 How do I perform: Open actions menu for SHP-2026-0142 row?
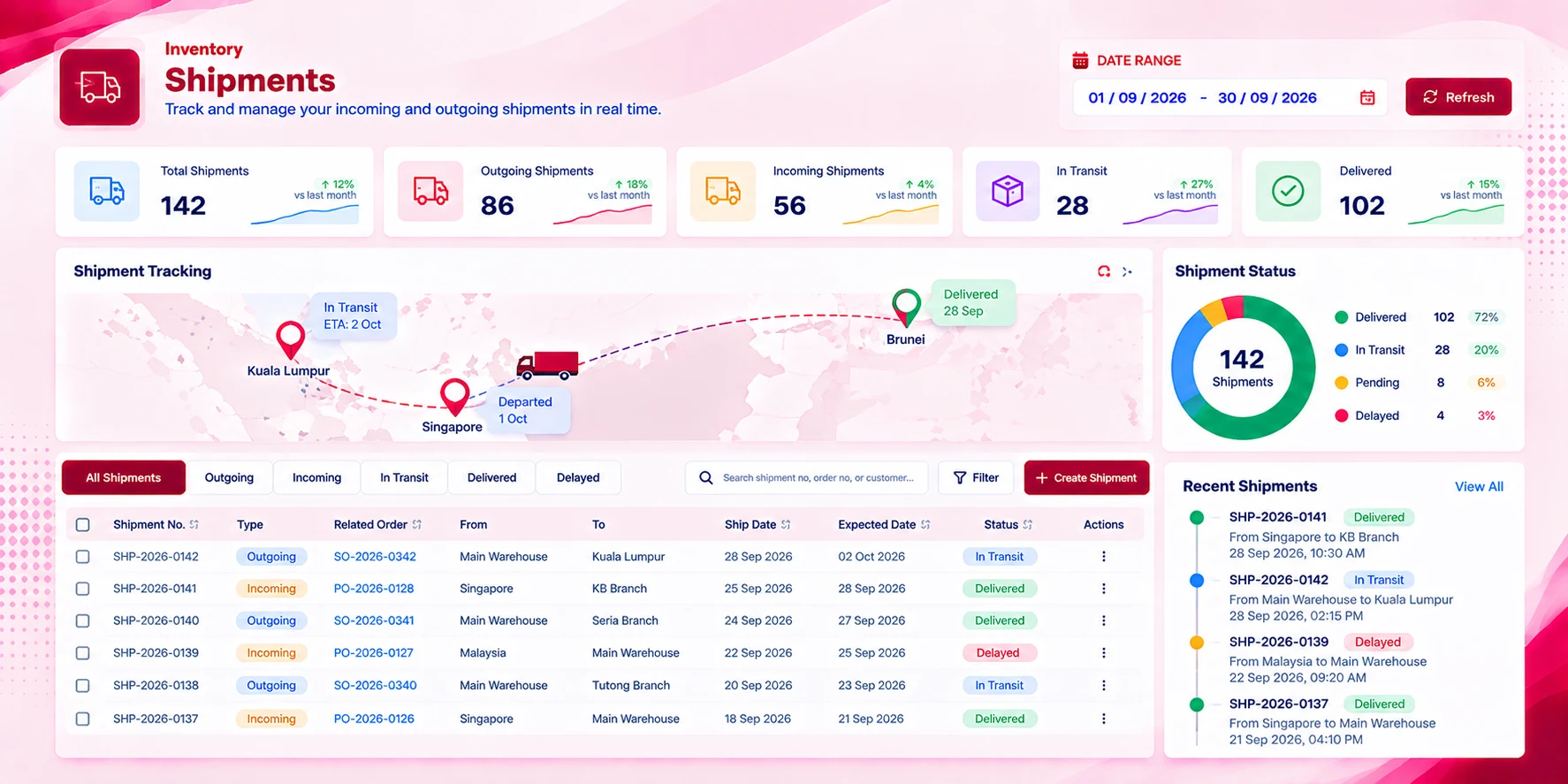click(1103, 557)
